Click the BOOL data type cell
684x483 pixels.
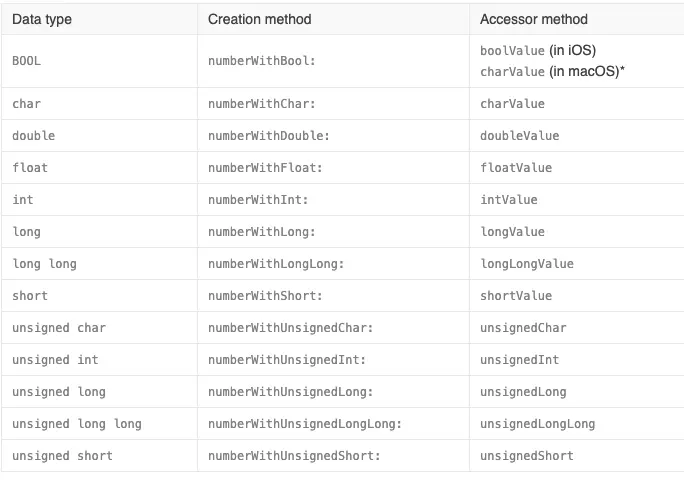27,60
